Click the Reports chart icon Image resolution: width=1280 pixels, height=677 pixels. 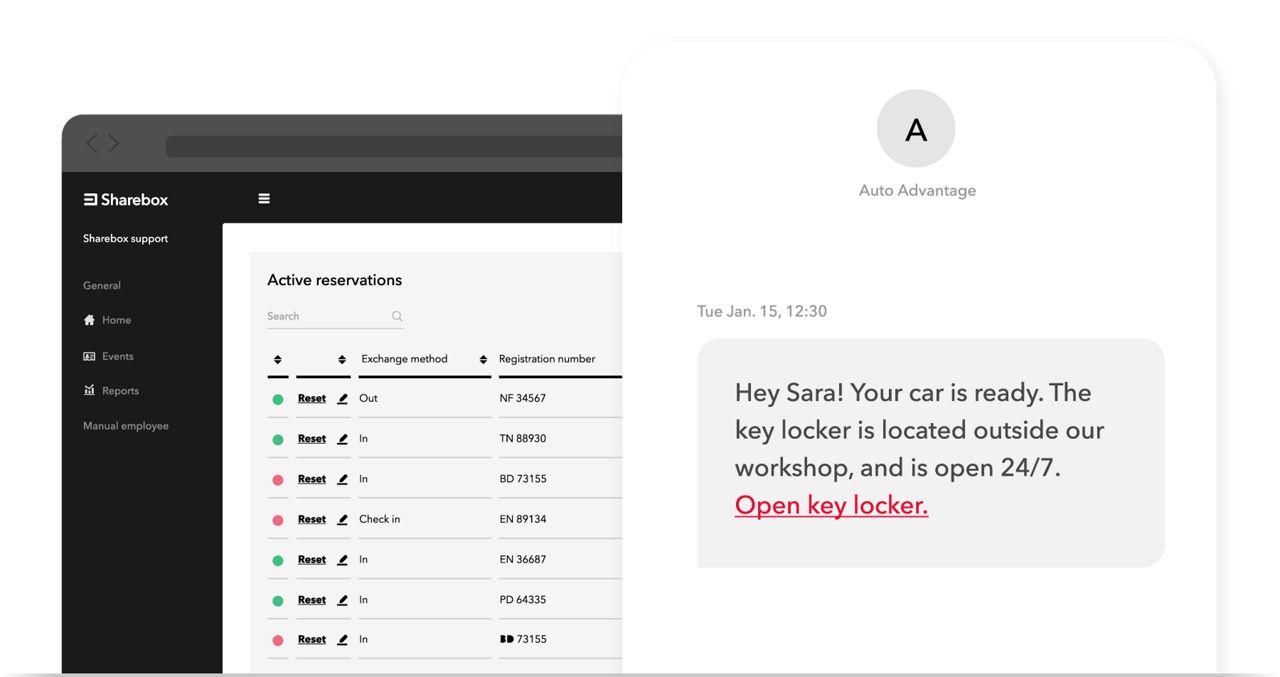(x=89, y=391)
